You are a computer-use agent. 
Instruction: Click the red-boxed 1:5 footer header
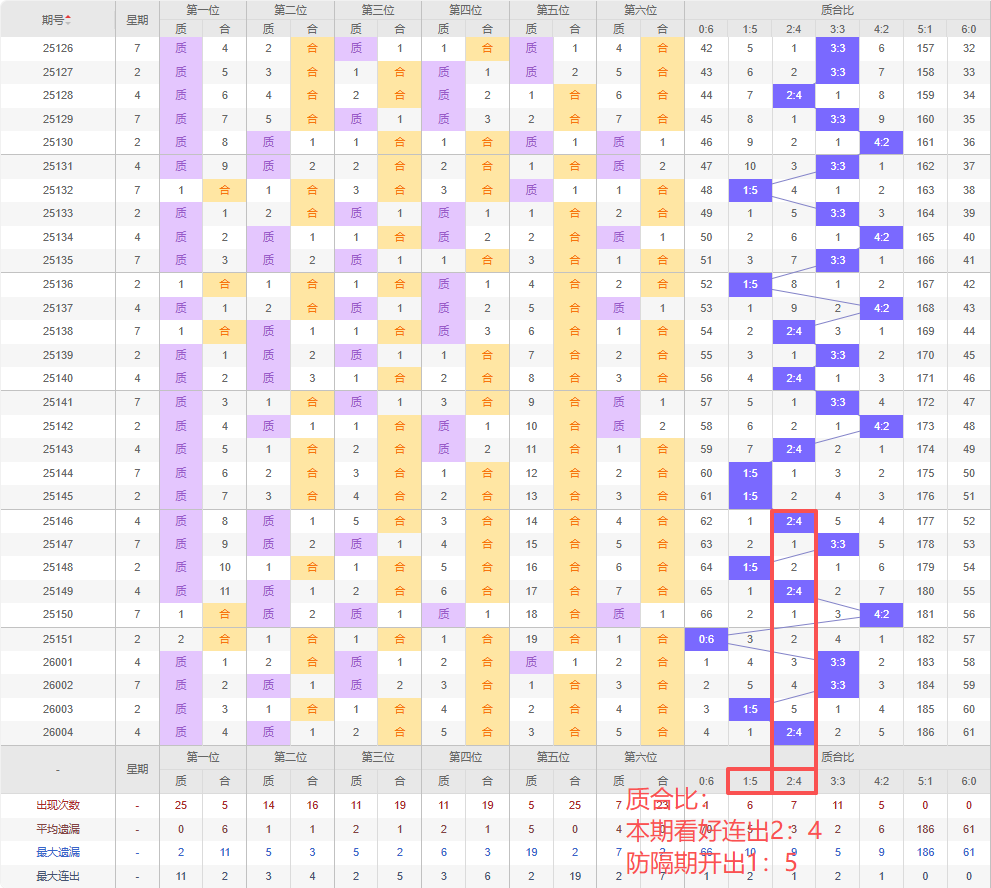[x=750, y=781]
